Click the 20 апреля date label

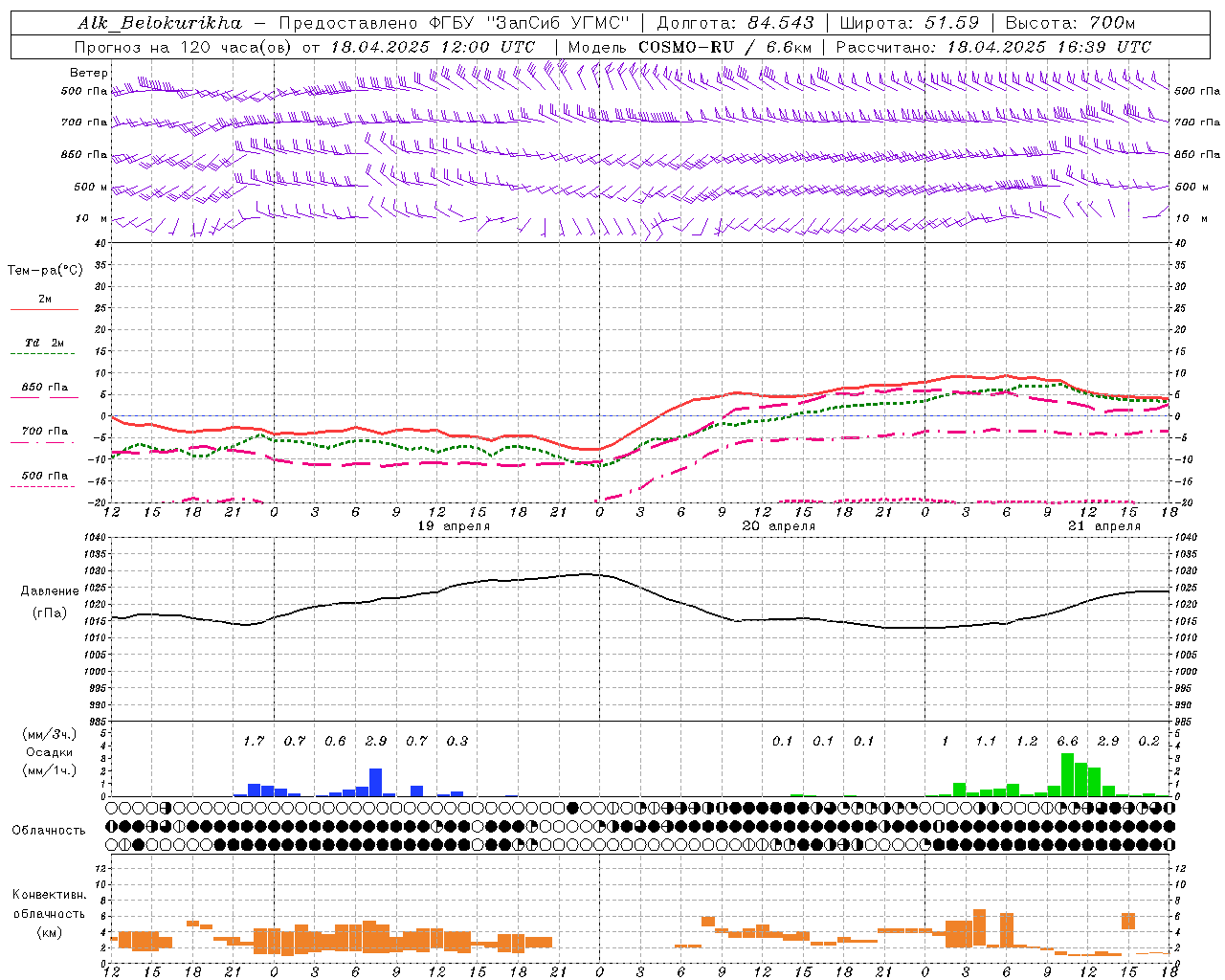pos(779,526)
